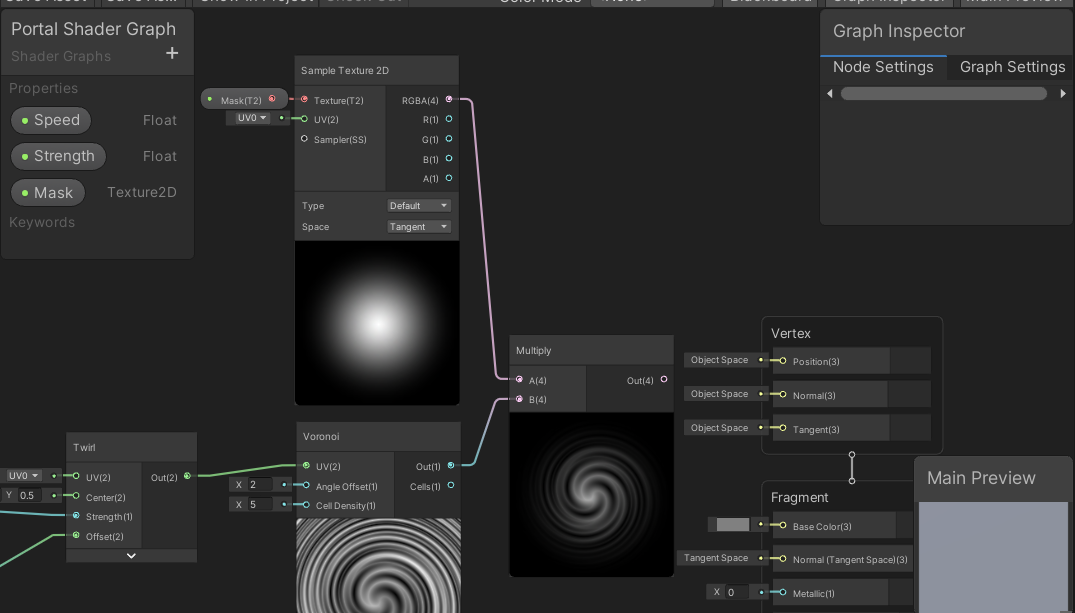Click the plus icon to add a new shader property
Image resolution: width=1075 pixels, height=613 pixels.
[x=172, y=54]
